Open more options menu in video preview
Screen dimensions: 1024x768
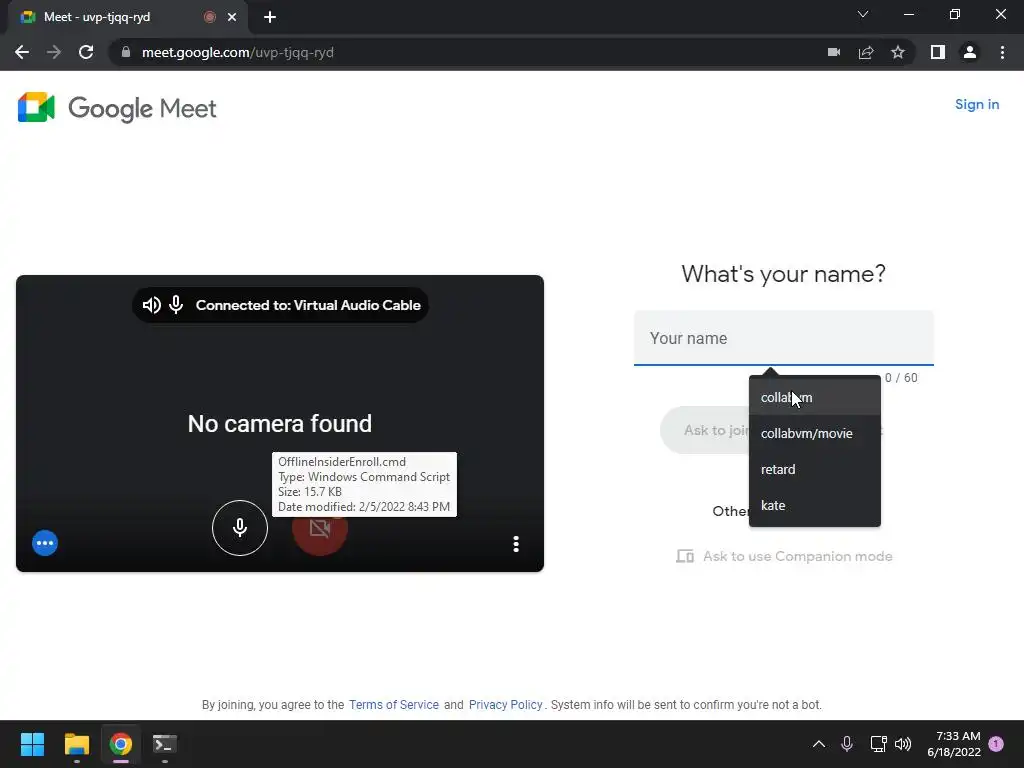516,544
